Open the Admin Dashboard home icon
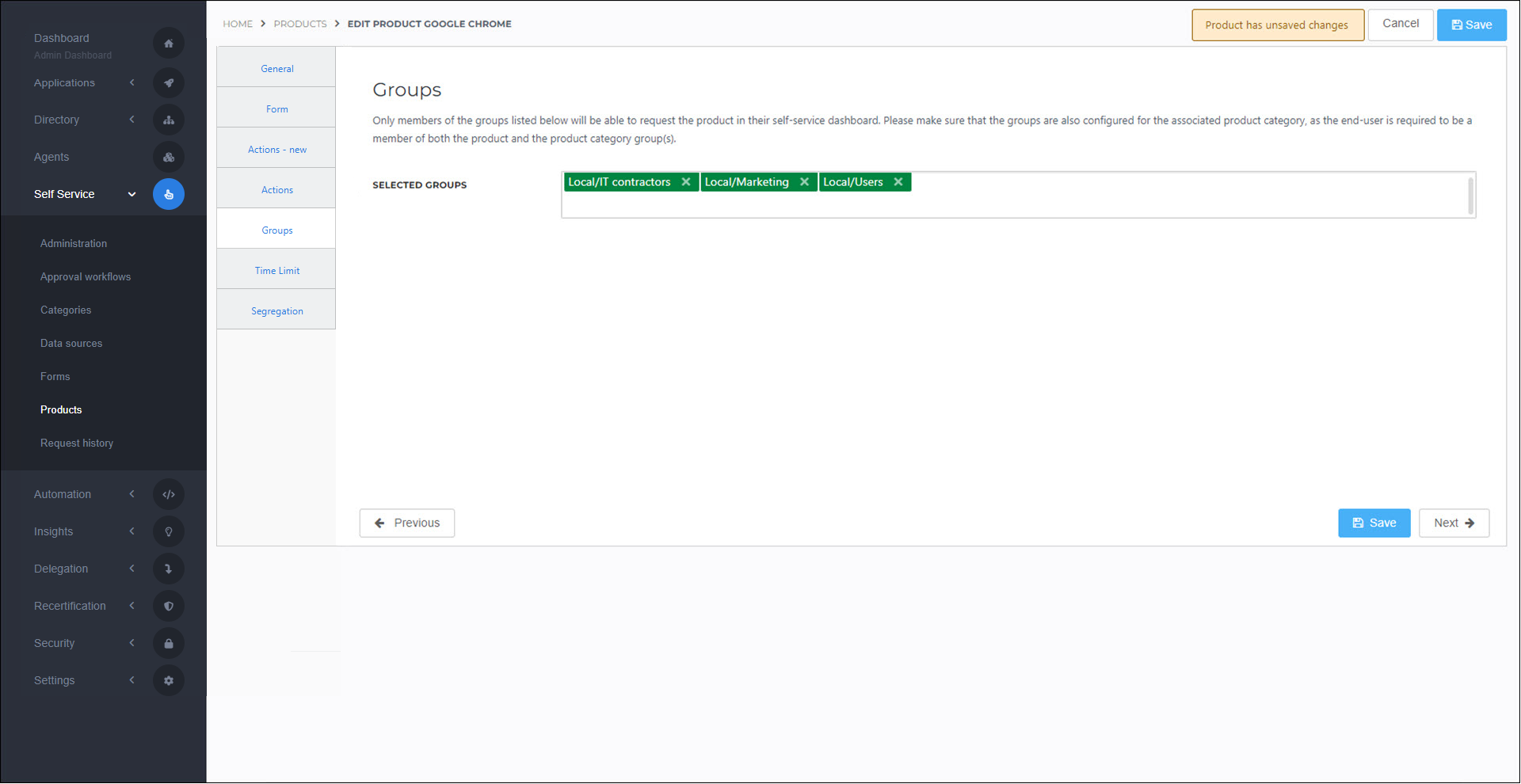Screen dimensions: 1521x784 tap(169, 43)
